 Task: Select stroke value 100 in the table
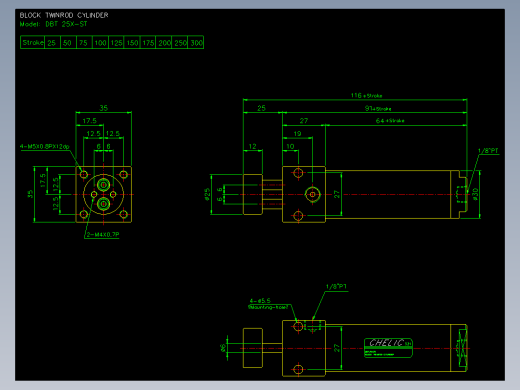point(100,43)
